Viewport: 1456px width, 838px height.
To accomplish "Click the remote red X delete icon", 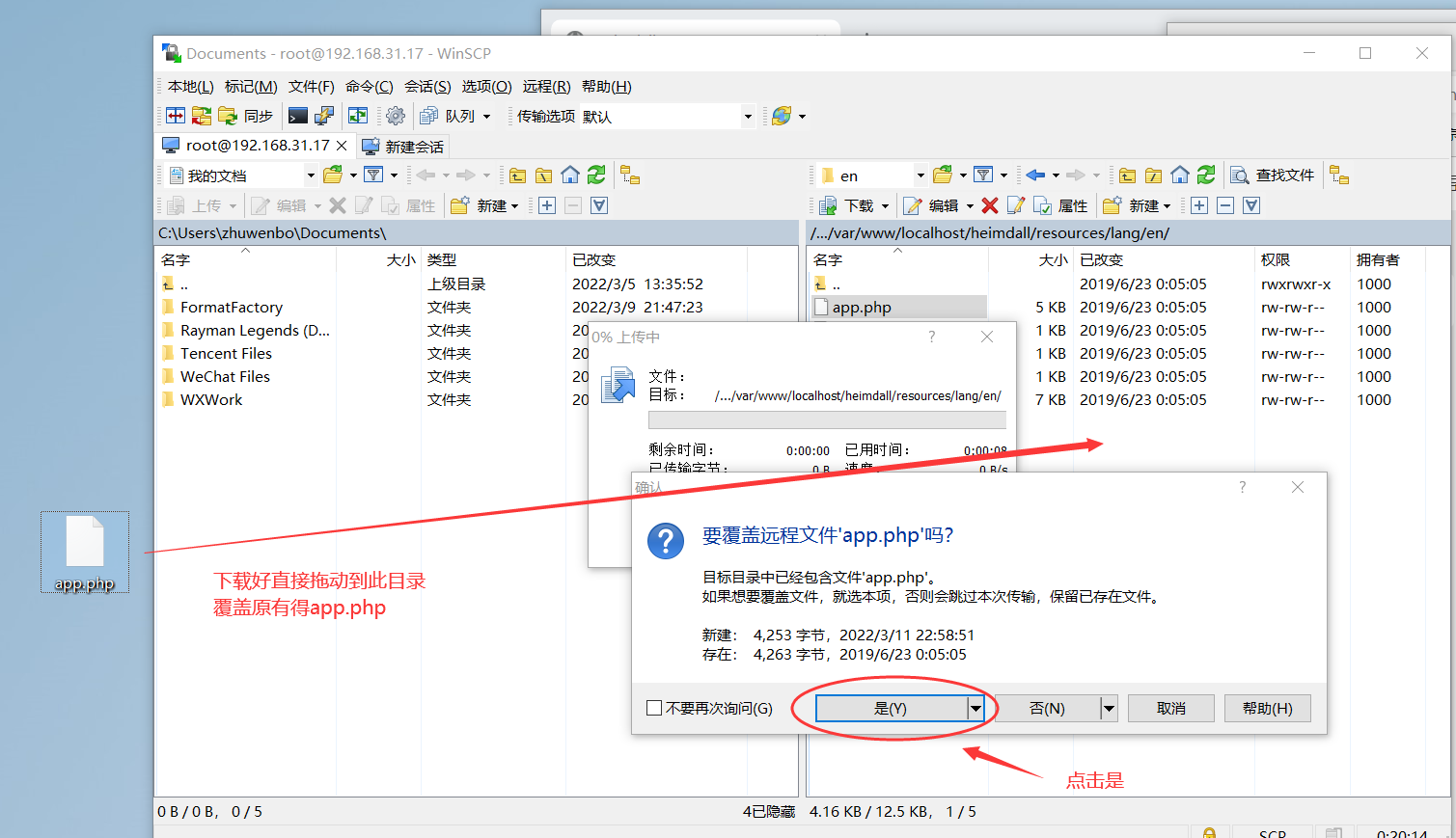I will 990,205.
